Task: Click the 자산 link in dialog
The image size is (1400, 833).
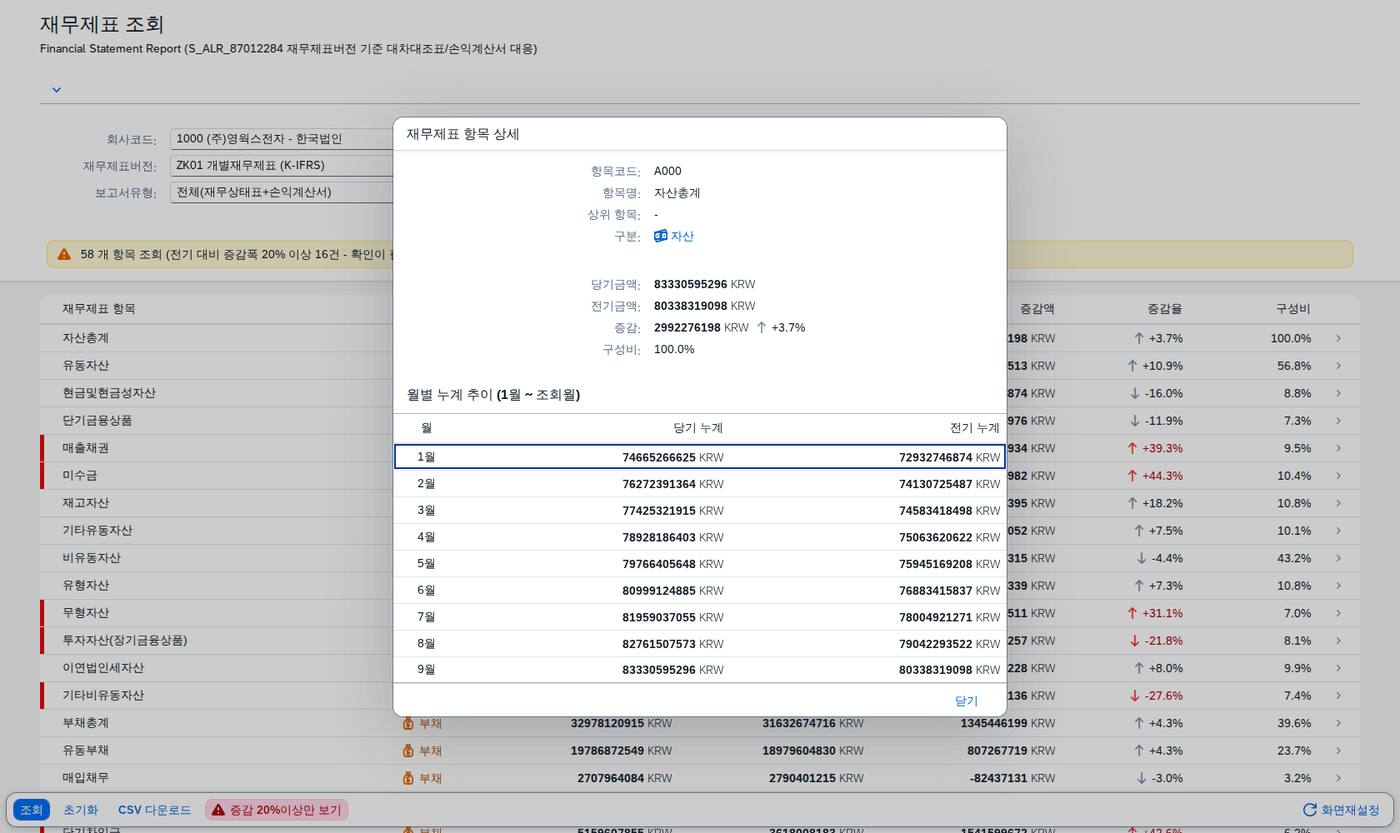Action: [x=682, y=236]
